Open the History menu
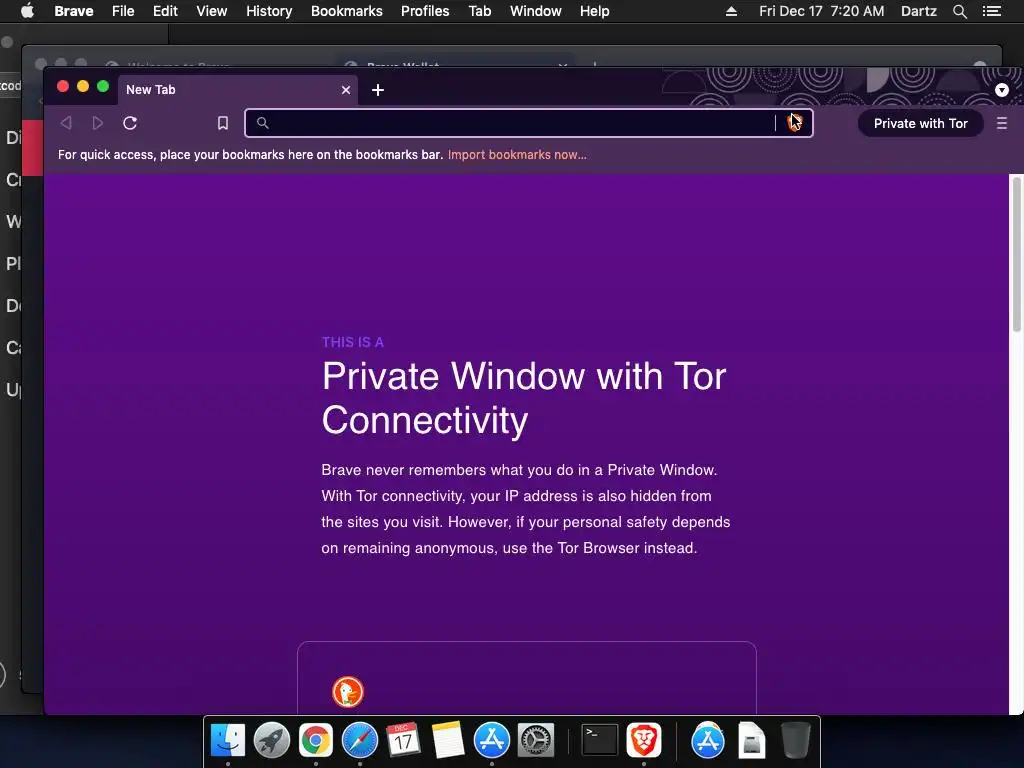This screenshot has height=768, width=1024. pos(269,11)
